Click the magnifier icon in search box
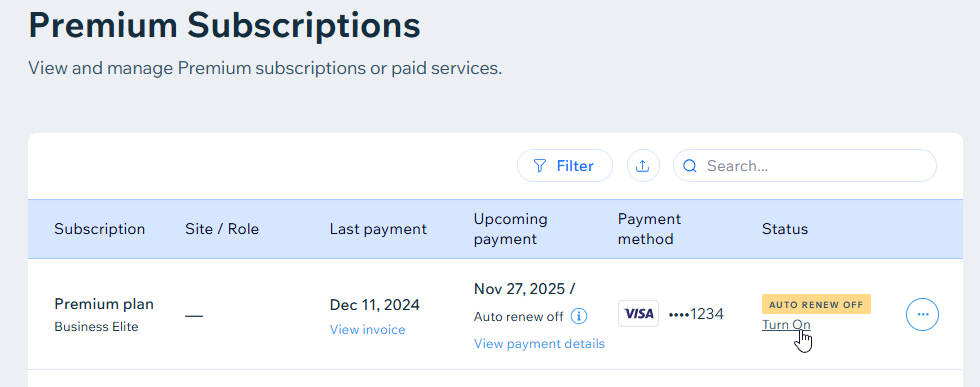Screen dimensions: 980x387 pyautogui.click(x=690, y=166)
